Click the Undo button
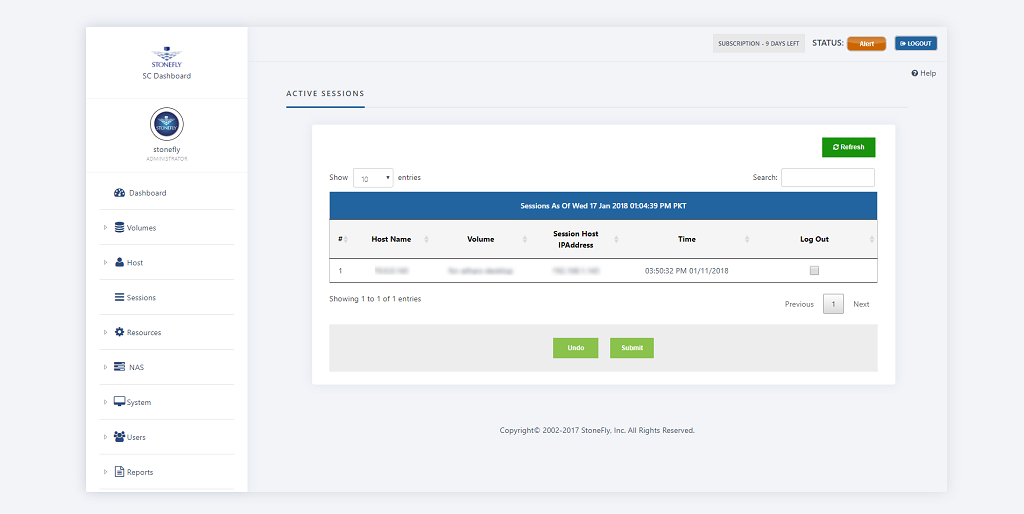Viewport: 1024px width, 514px height. coord(575,348)
